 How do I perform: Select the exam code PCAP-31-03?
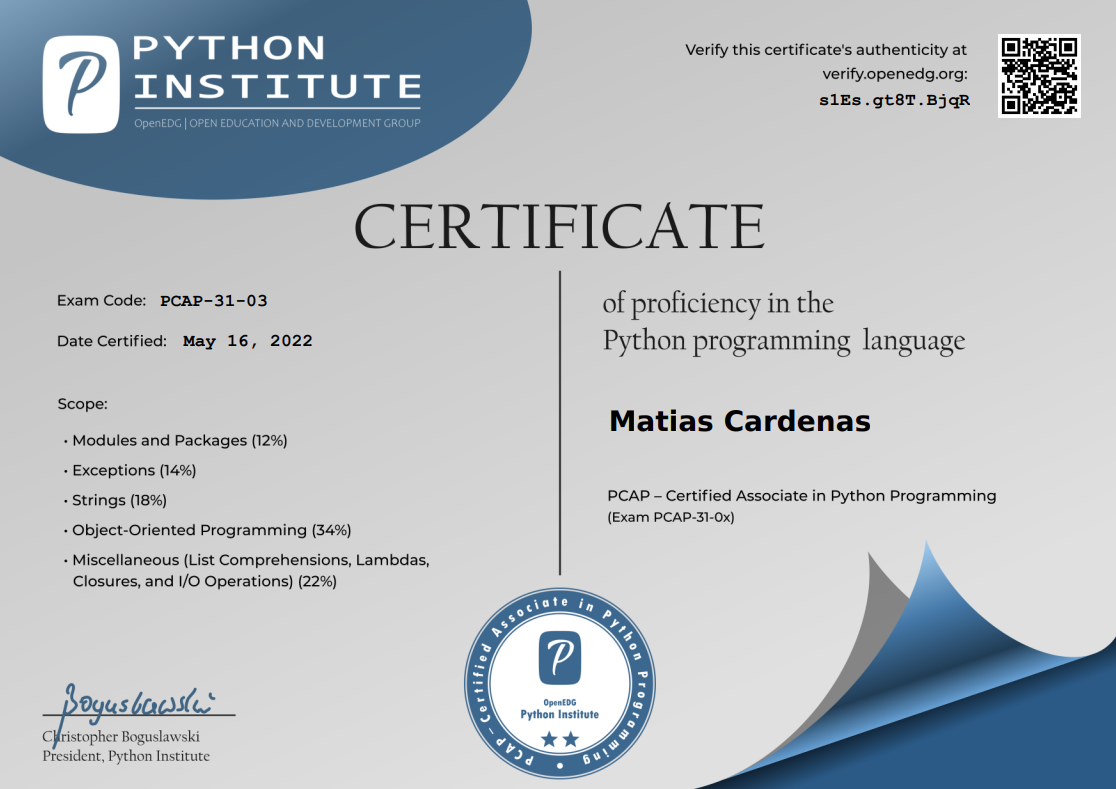(212, 300)
